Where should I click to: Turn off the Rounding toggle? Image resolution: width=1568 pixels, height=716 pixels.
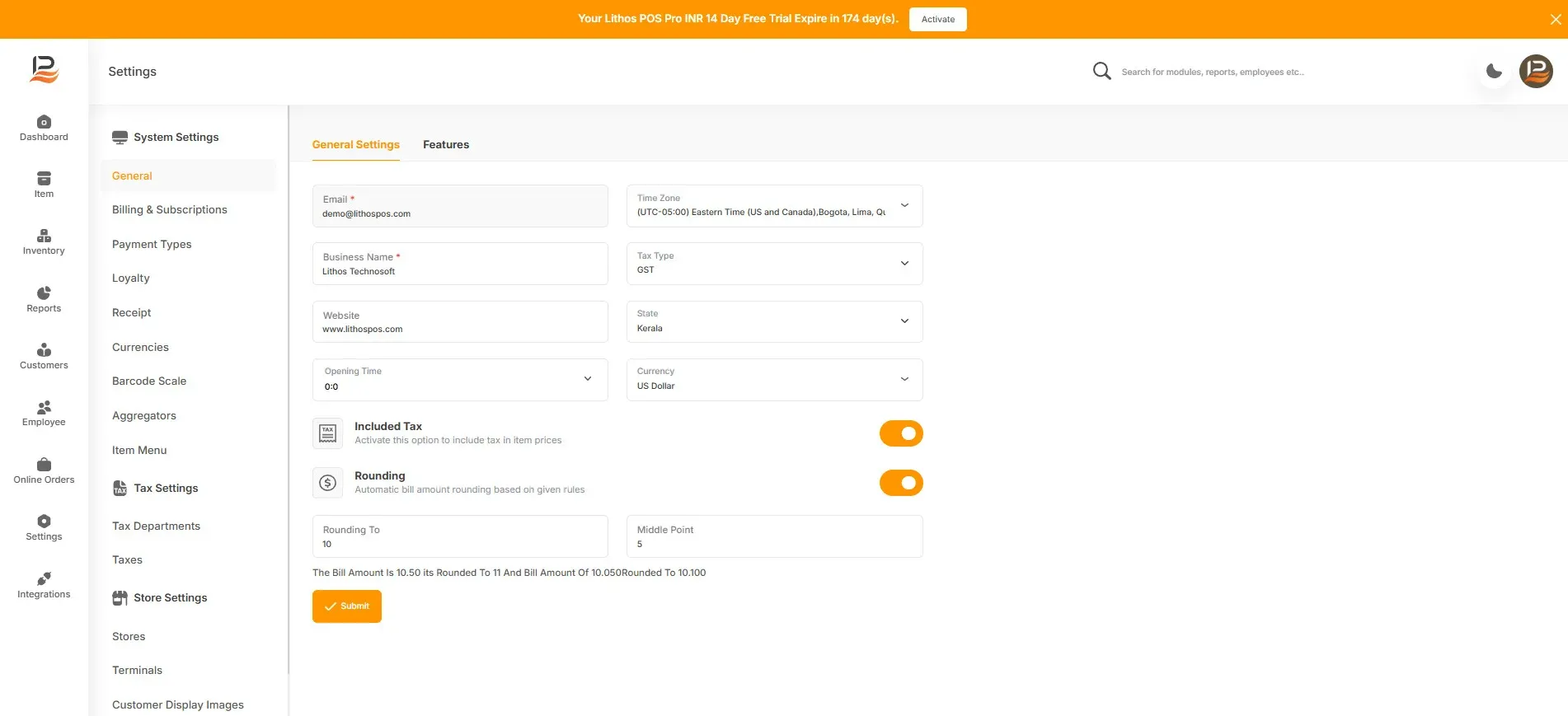pos(901,483)
